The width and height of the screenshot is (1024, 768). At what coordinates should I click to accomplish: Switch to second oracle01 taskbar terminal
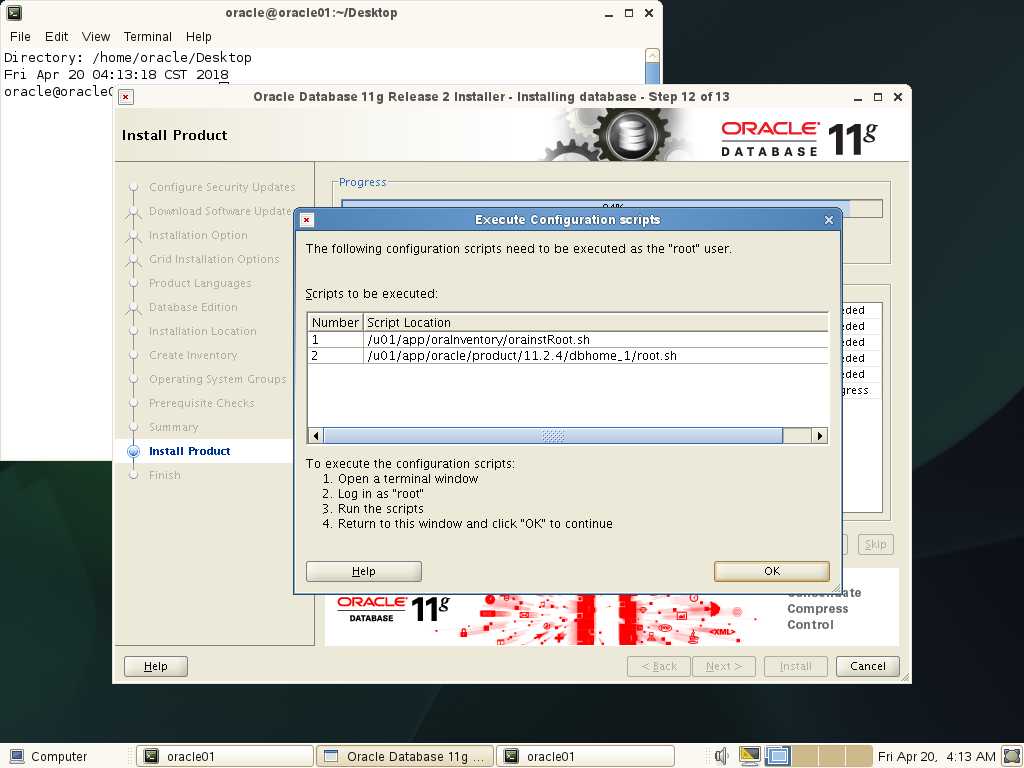[585, 756]
